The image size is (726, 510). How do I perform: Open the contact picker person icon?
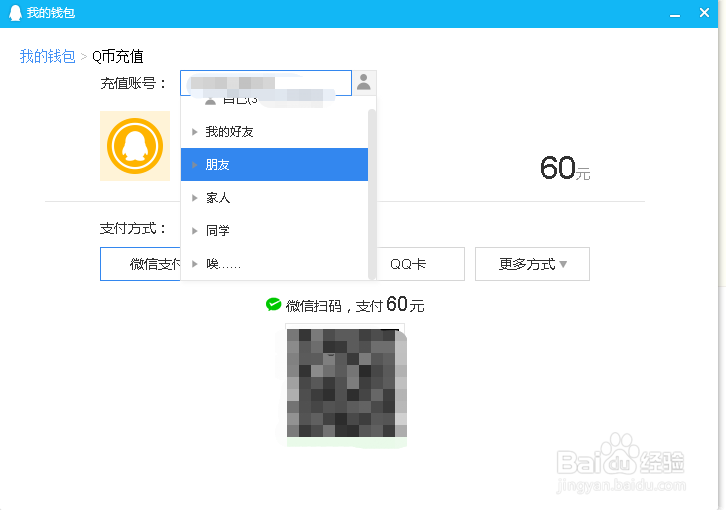pos(364,83)
